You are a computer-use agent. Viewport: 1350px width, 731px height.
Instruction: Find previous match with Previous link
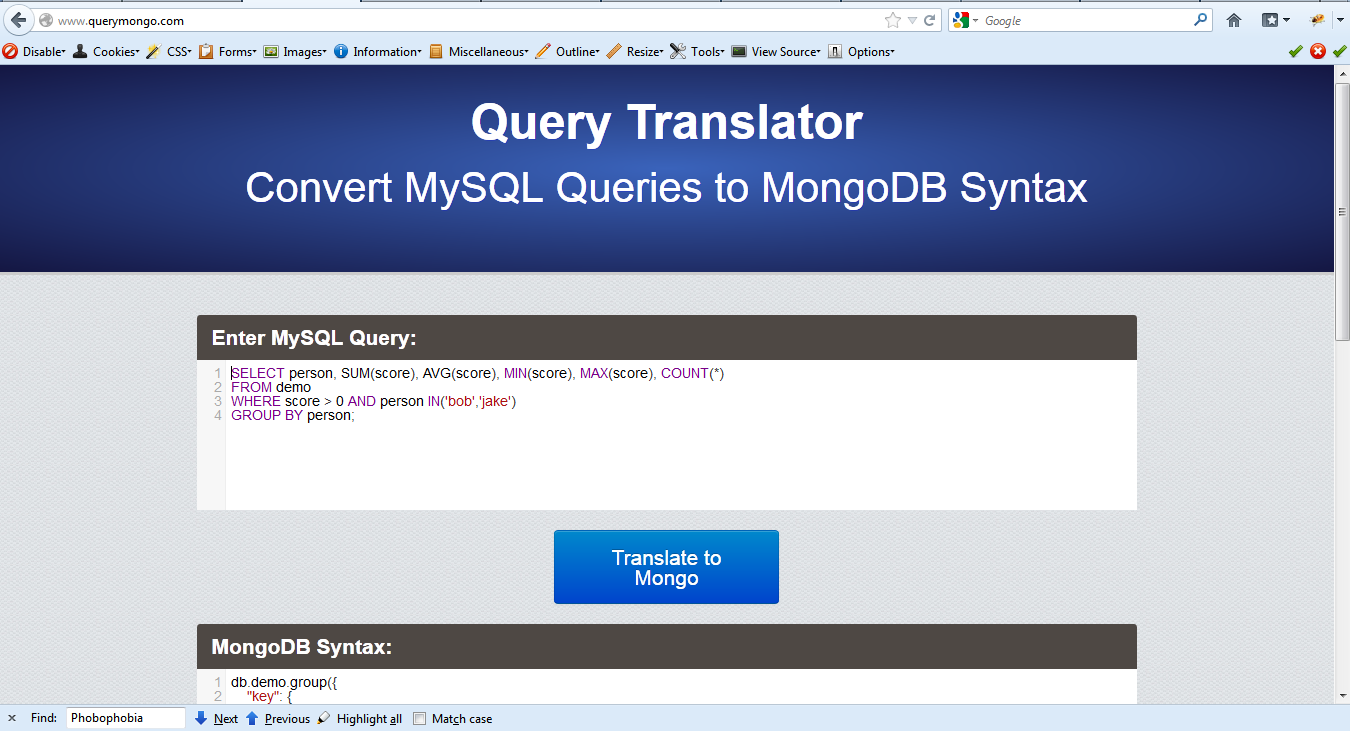point(287,718)
